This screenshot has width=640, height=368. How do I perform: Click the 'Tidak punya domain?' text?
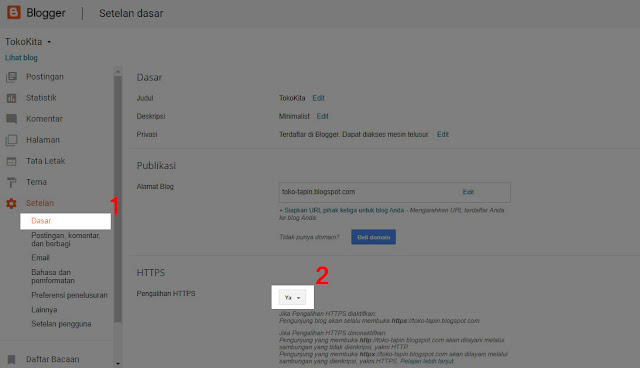(309, 237)
